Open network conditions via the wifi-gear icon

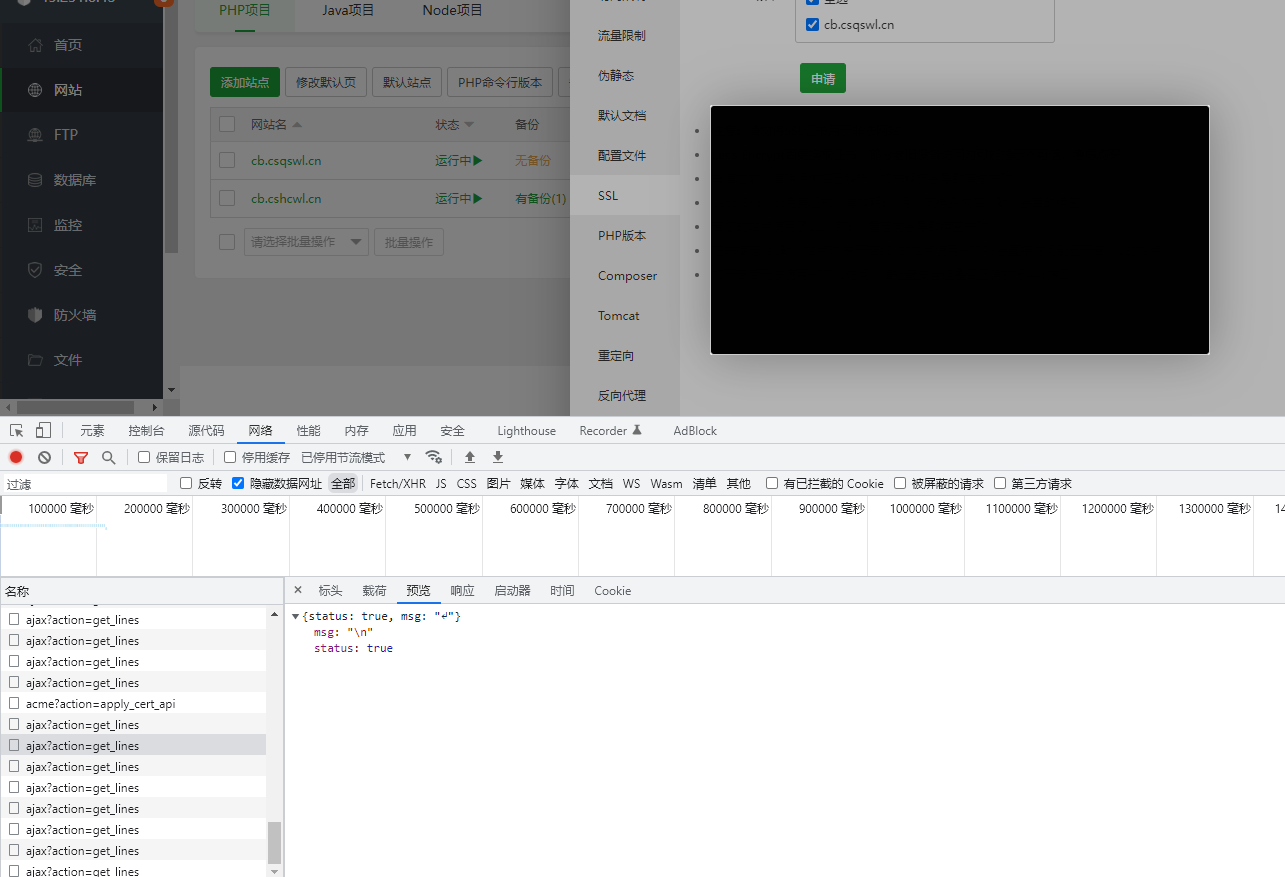point(433,457)
